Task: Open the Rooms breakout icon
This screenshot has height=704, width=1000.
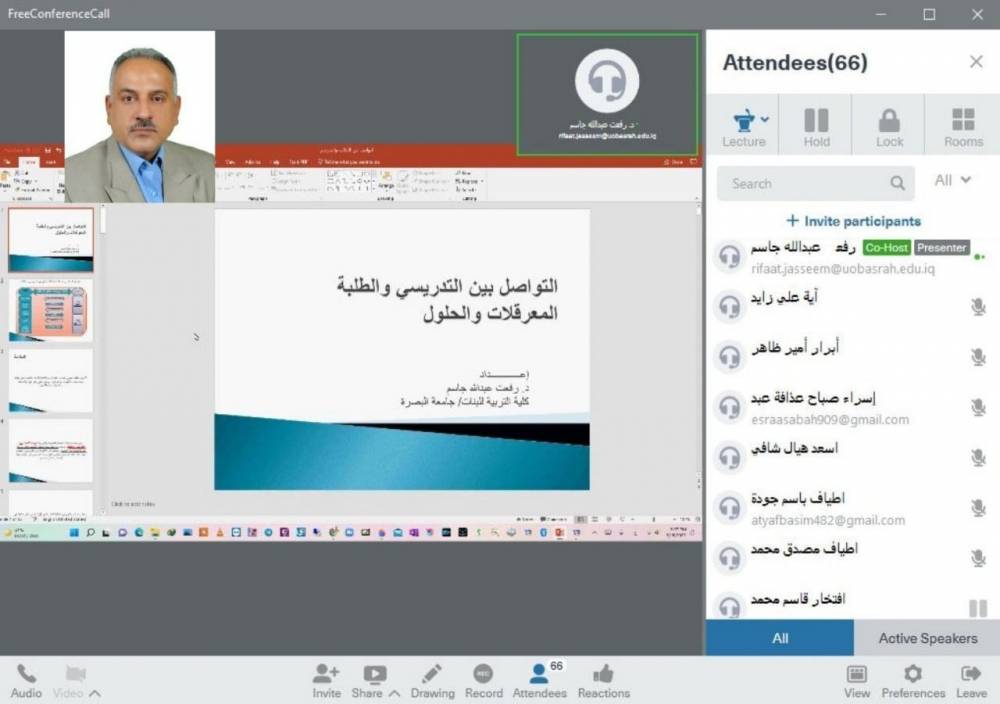Action: click(x=963, y=126)
